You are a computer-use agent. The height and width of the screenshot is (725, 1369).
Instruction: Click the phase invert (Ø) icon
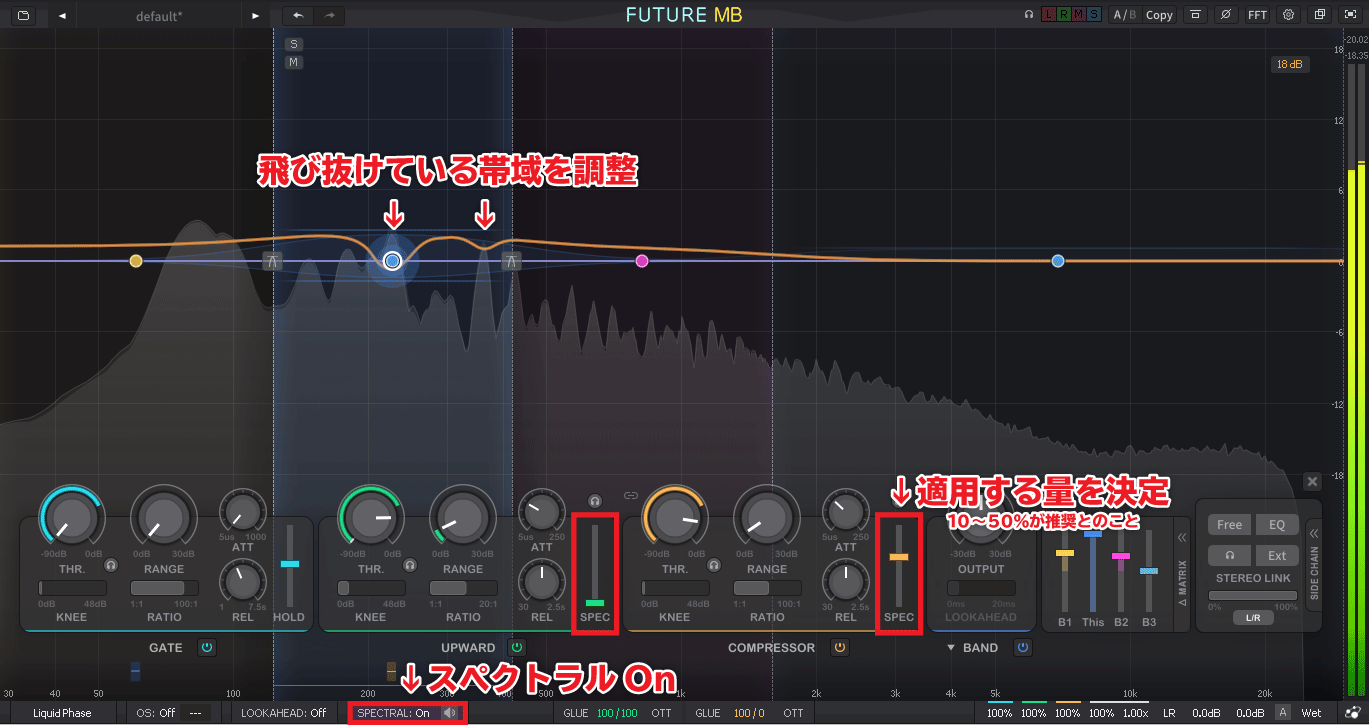(1226, 15)
